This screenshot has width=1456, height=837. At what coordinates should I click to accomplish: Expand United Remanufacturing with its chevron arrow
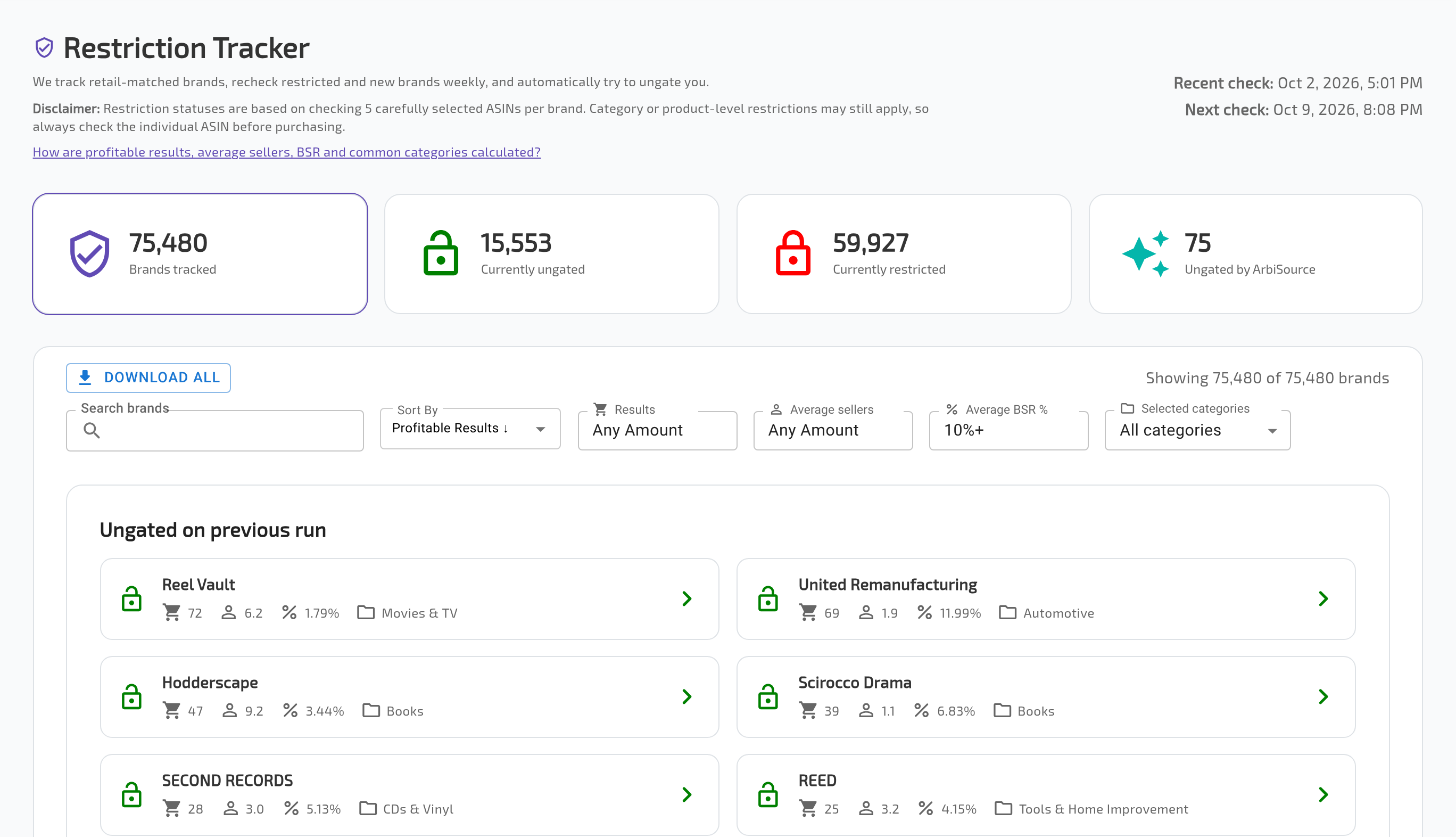pos(1323,598)
